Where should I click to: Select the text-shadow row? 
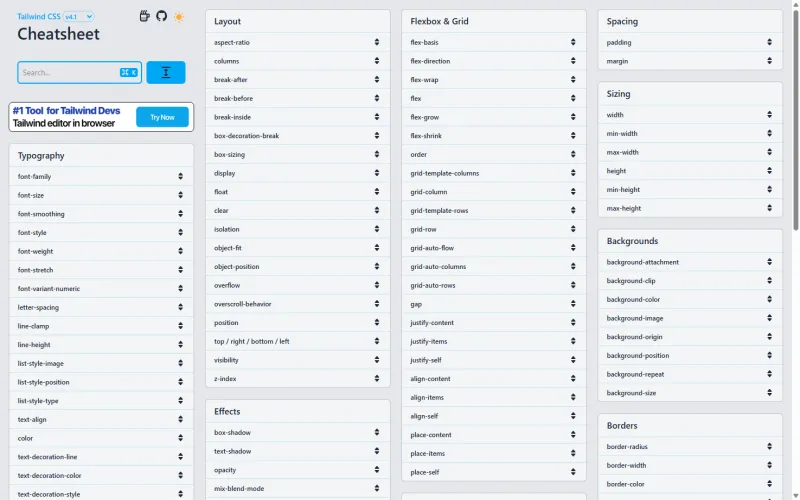[298, 451]
